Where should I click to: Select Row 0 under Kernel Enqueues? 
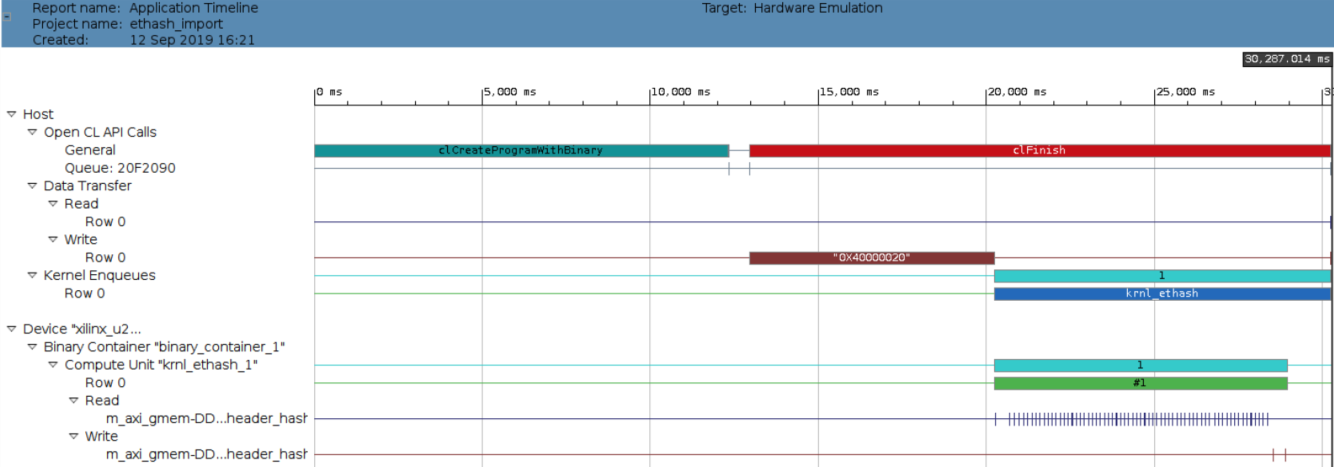point(85,294)
